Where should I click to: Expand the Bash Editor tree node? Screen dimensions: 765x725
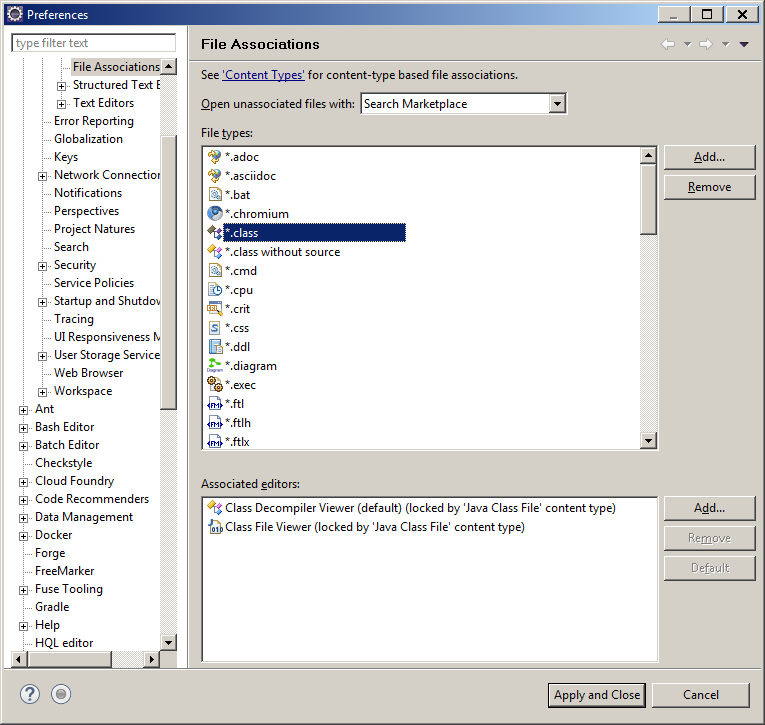(24, 428)
